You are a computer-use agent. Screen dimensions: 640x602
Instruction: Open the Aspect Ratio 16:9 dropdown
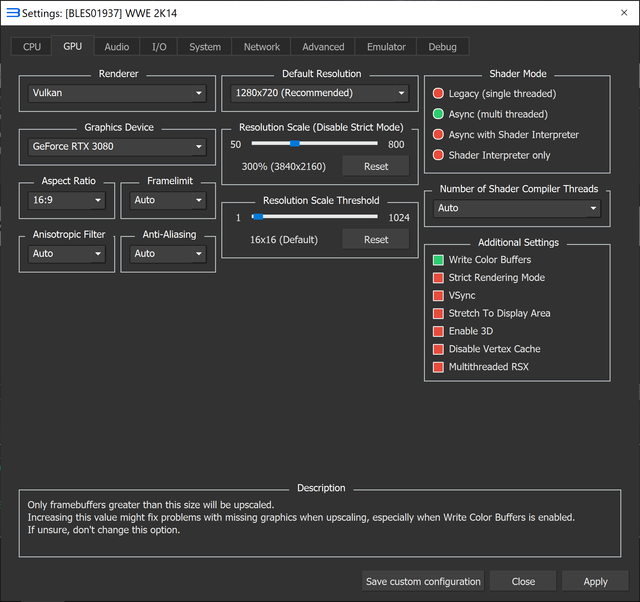[67, 200]
